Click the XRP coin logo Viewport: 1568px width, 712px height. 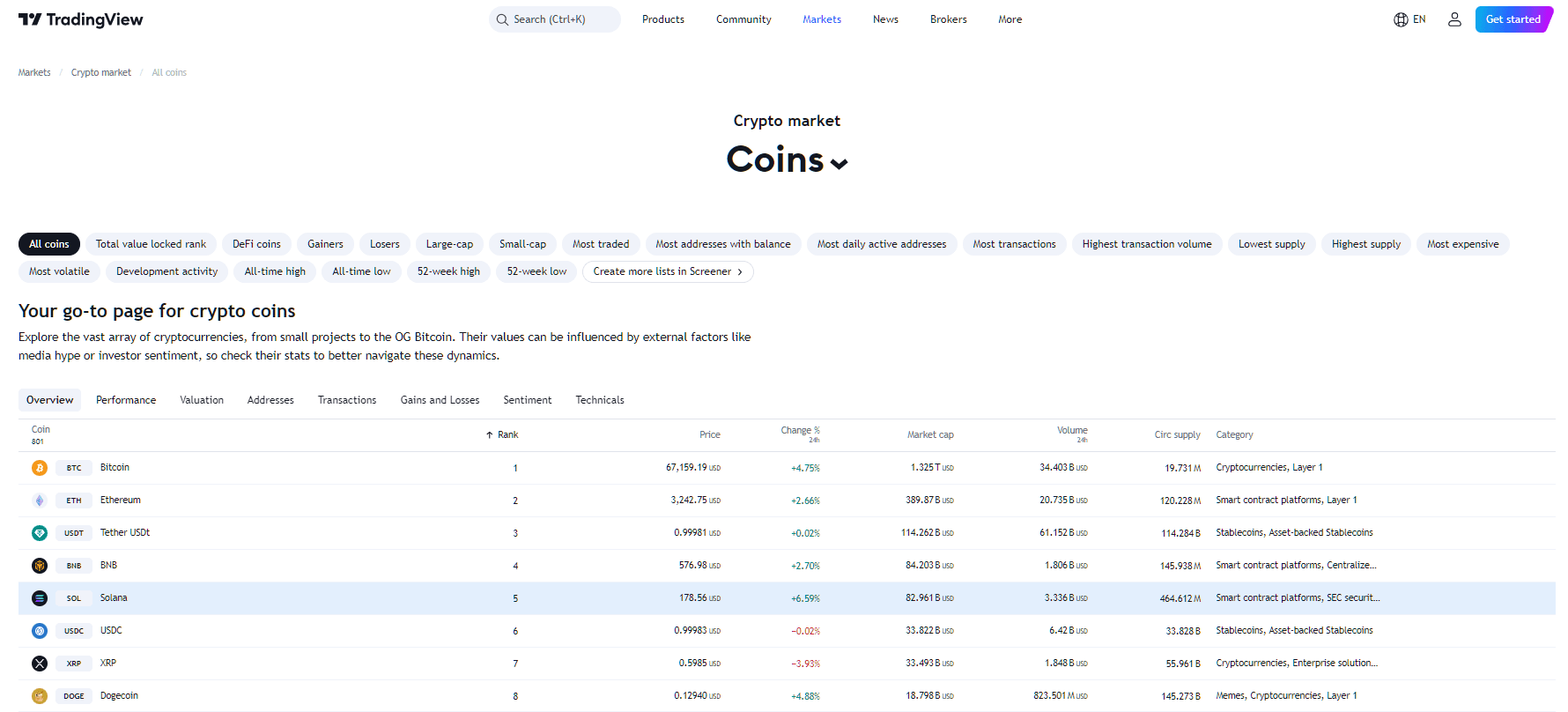(x=40, y=664)
